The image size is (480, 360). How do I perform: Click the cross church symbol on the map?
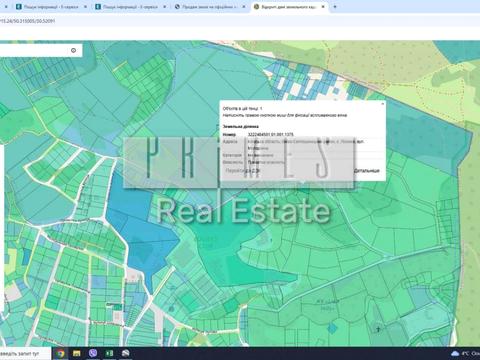[x=378, y=329]
